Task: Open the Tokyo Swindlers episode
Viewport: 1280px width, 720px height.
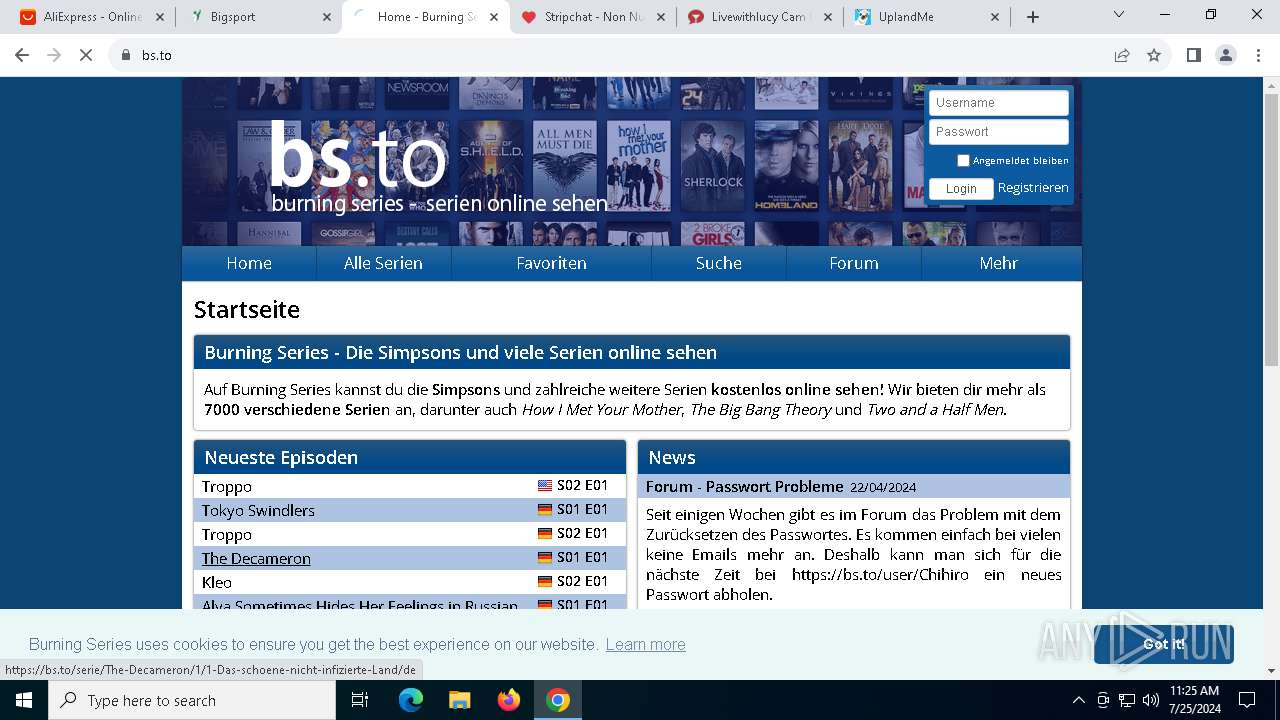Action: (410, 510)
